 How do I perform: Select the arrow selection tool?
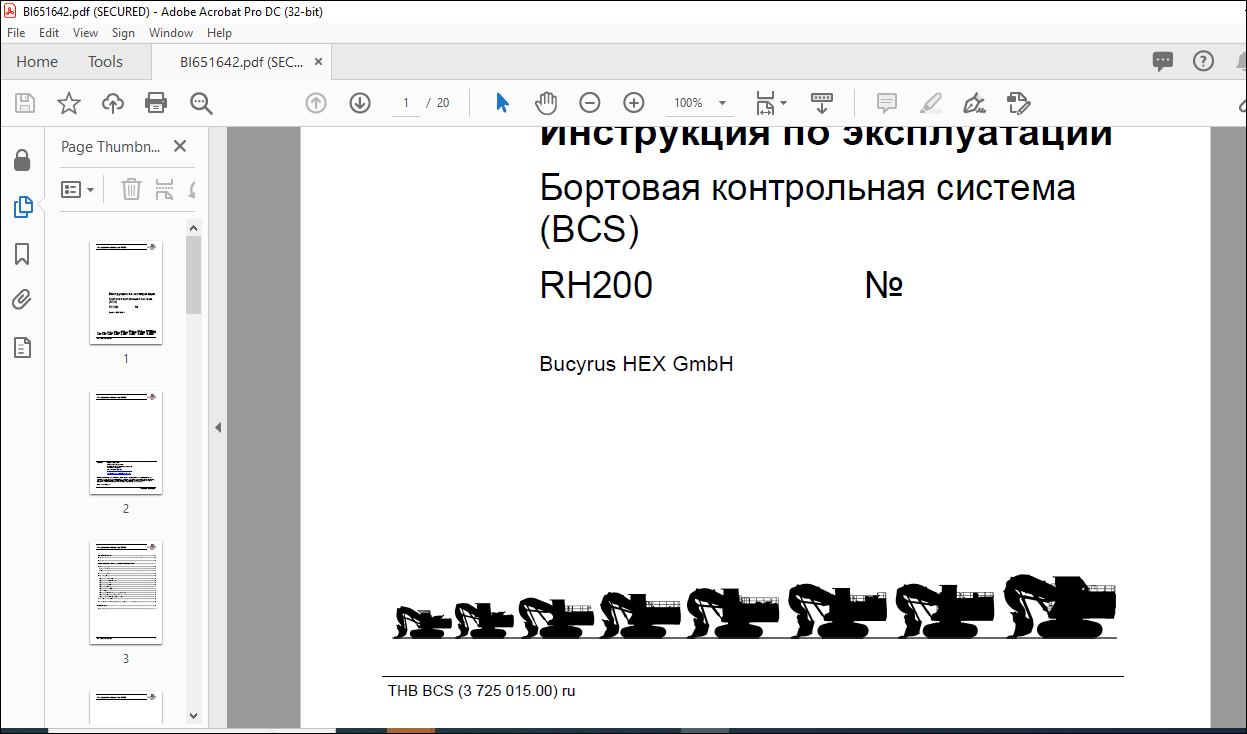(x=503, y=103)
